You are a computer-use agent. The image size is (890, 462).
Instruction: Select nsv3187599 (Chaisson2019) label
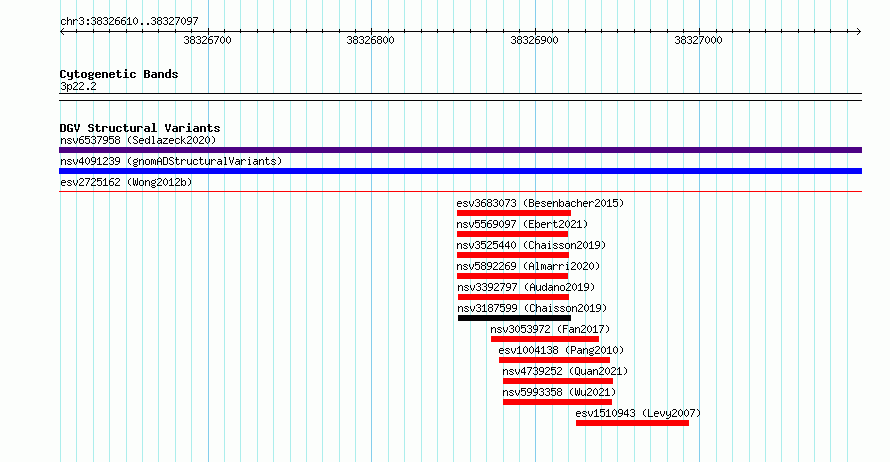[532, 308]
